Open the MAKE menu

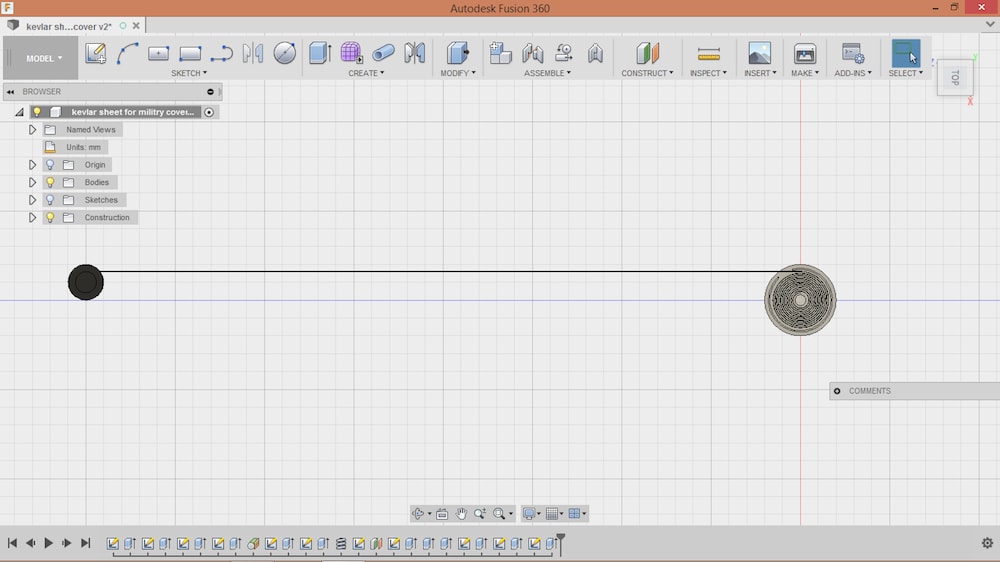(805, 73)
